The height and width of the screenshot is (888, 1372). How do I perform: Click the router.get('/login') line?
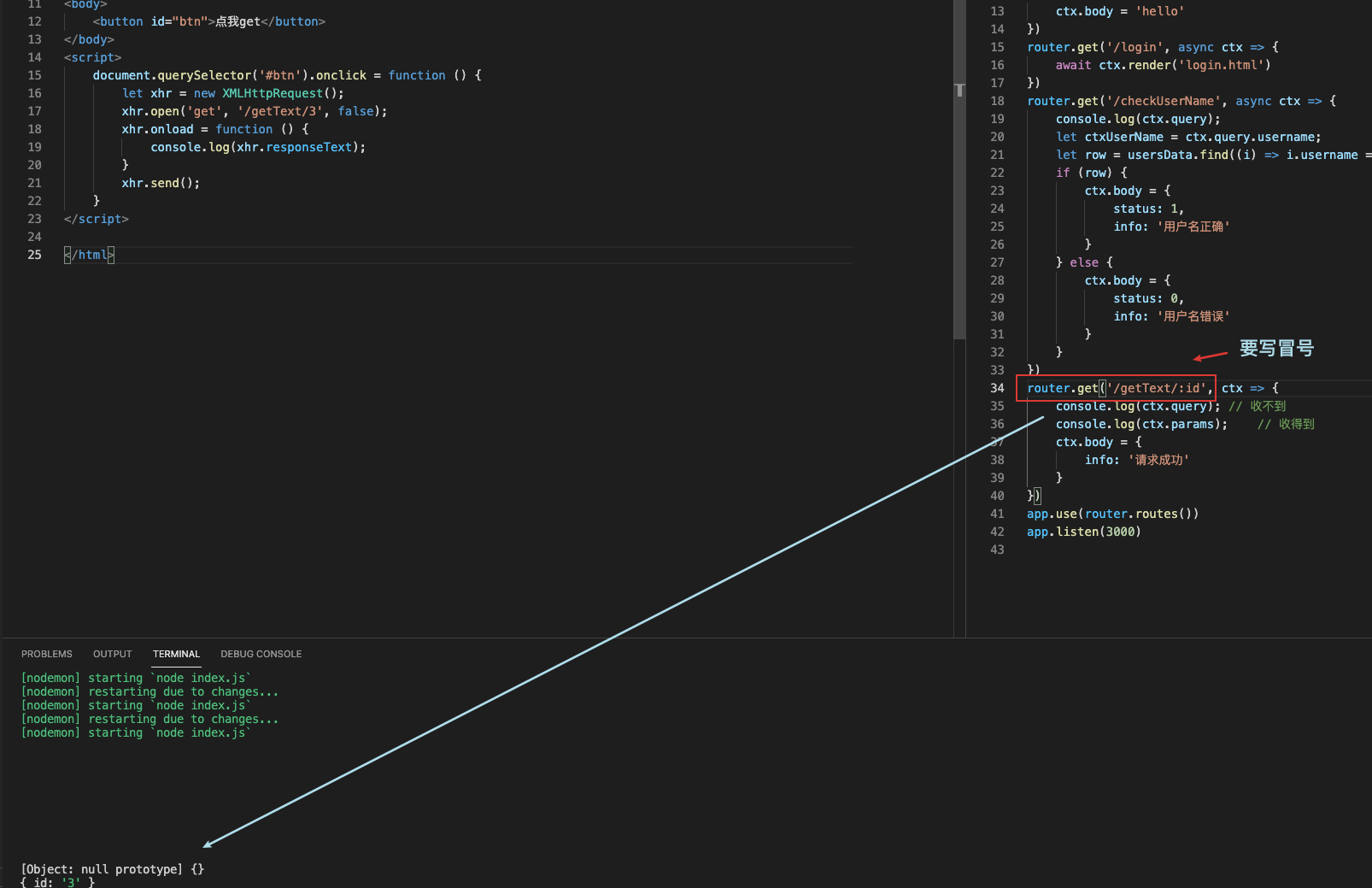1152,47
